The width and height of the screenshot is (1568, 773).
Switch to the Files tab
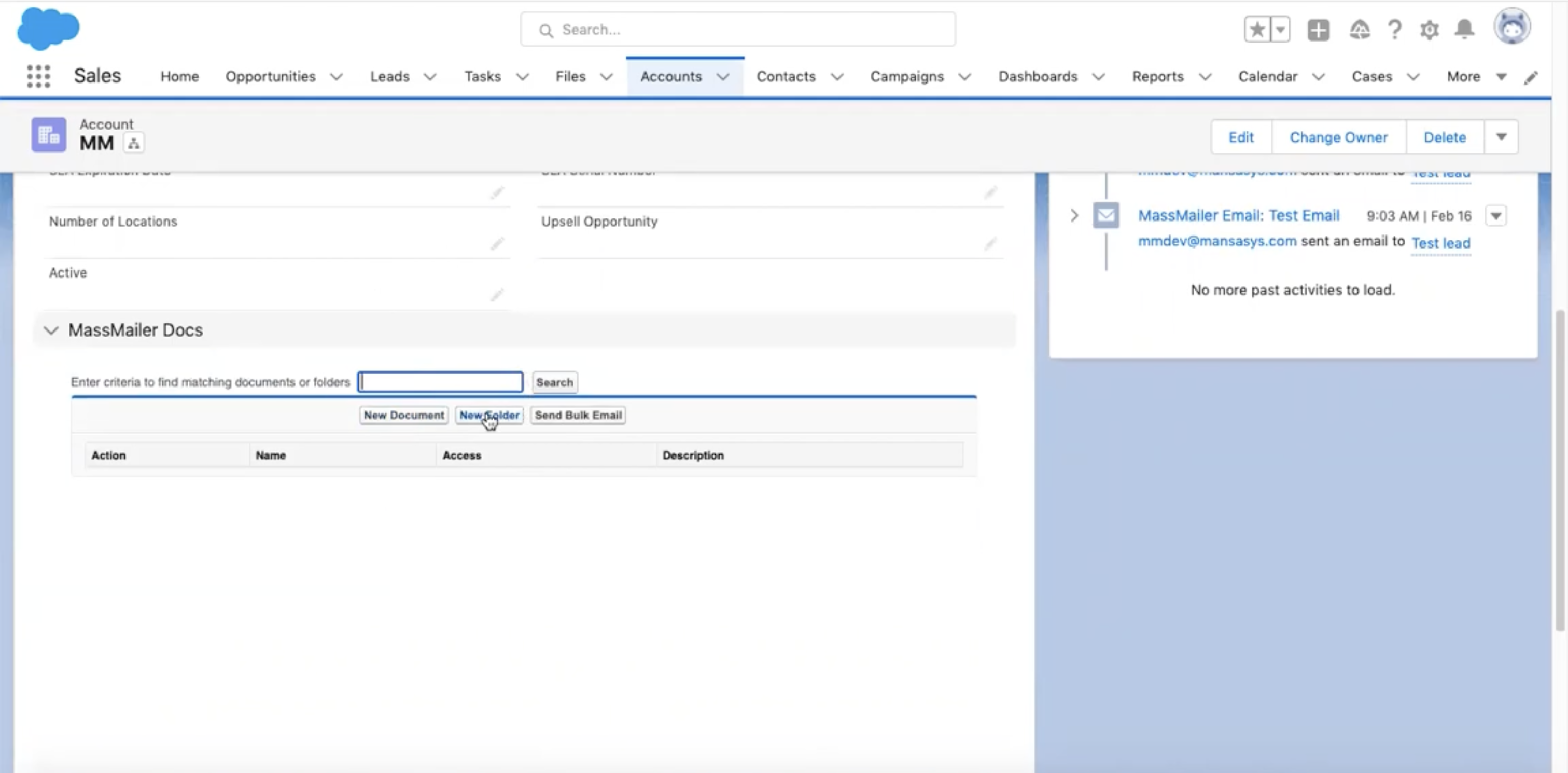pos(570,77)
